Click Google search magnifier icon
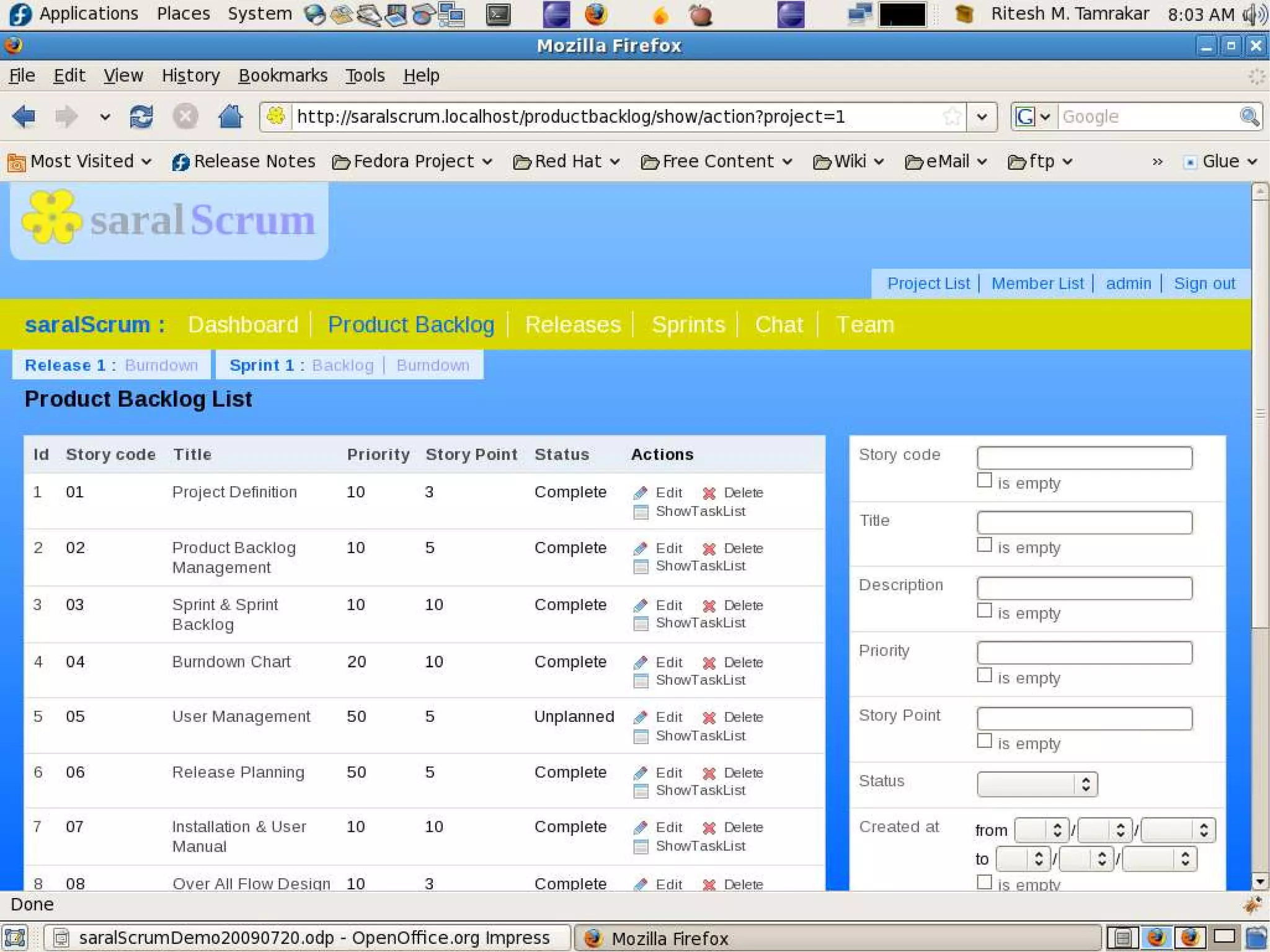 tap(1248, 117)
